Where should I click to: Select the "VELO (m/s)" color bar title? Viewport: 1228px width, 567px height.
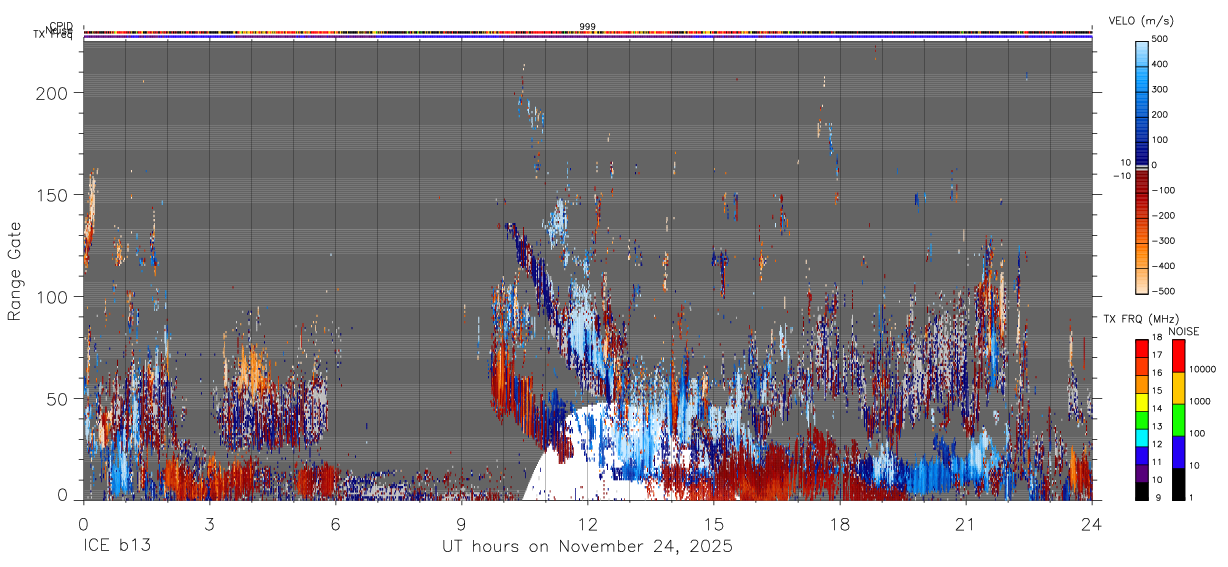click(x=1141, y=21)
